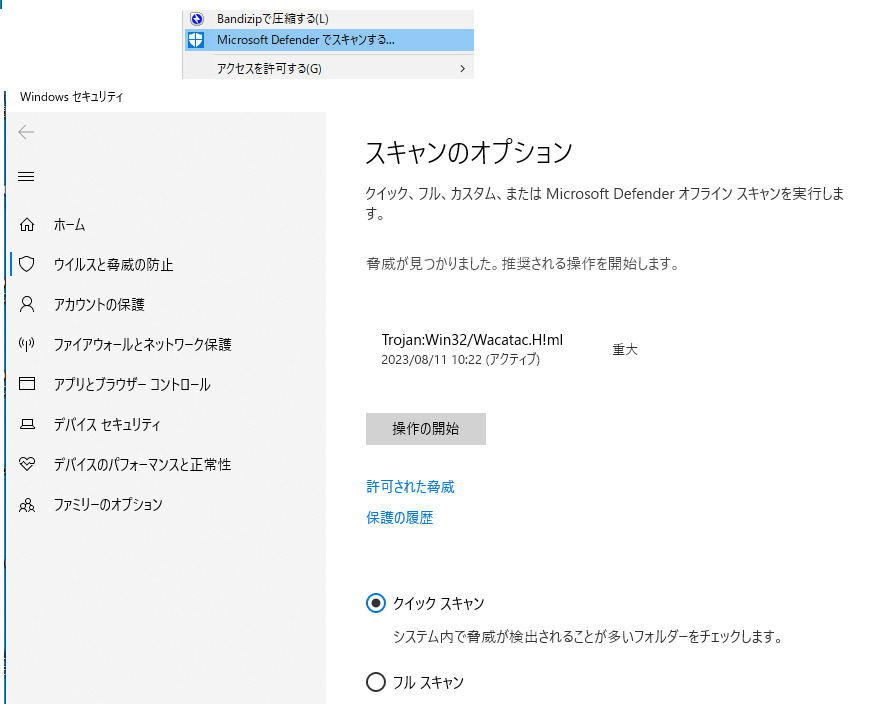Click the family options people icon

coord(27,505)
